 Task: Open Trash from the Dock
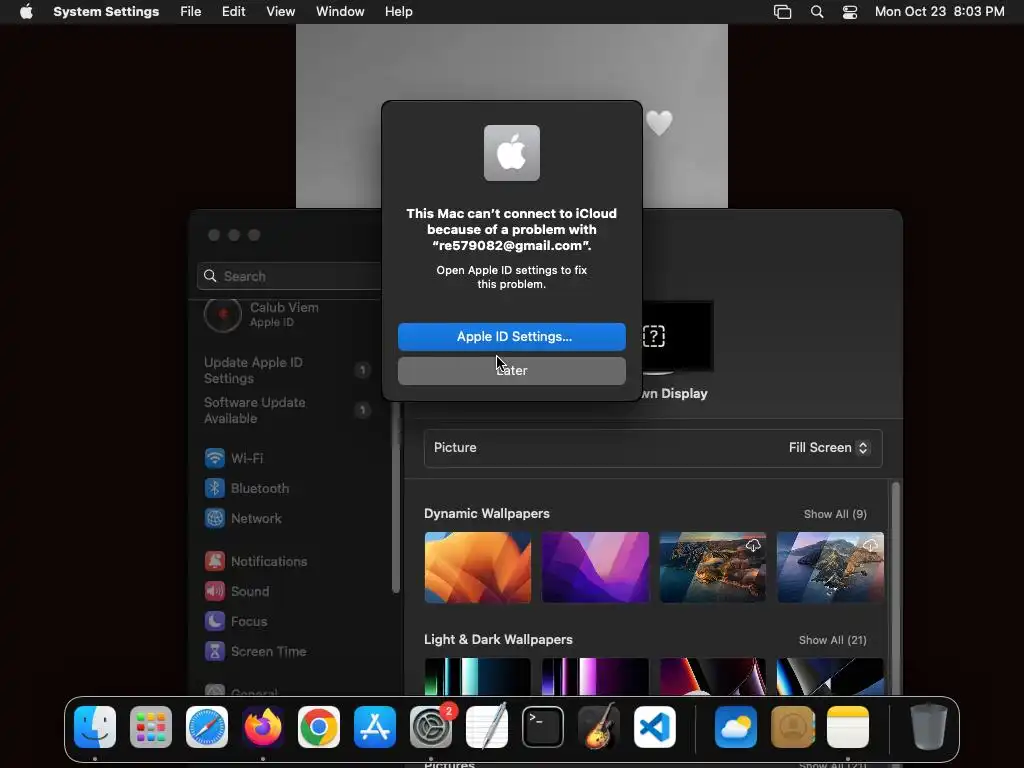pos(929,727)
